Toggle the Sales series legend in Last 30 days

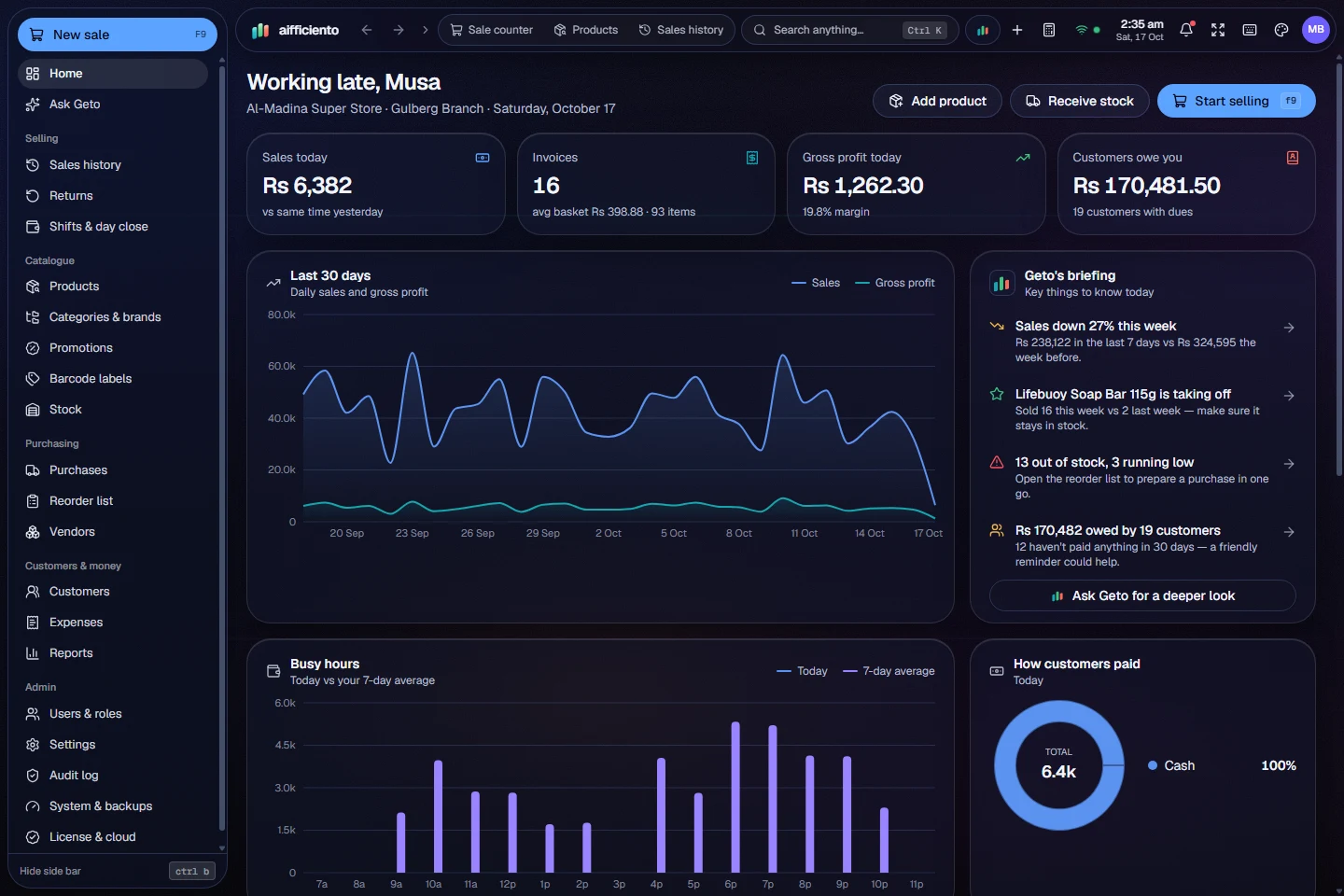point(816,283)
